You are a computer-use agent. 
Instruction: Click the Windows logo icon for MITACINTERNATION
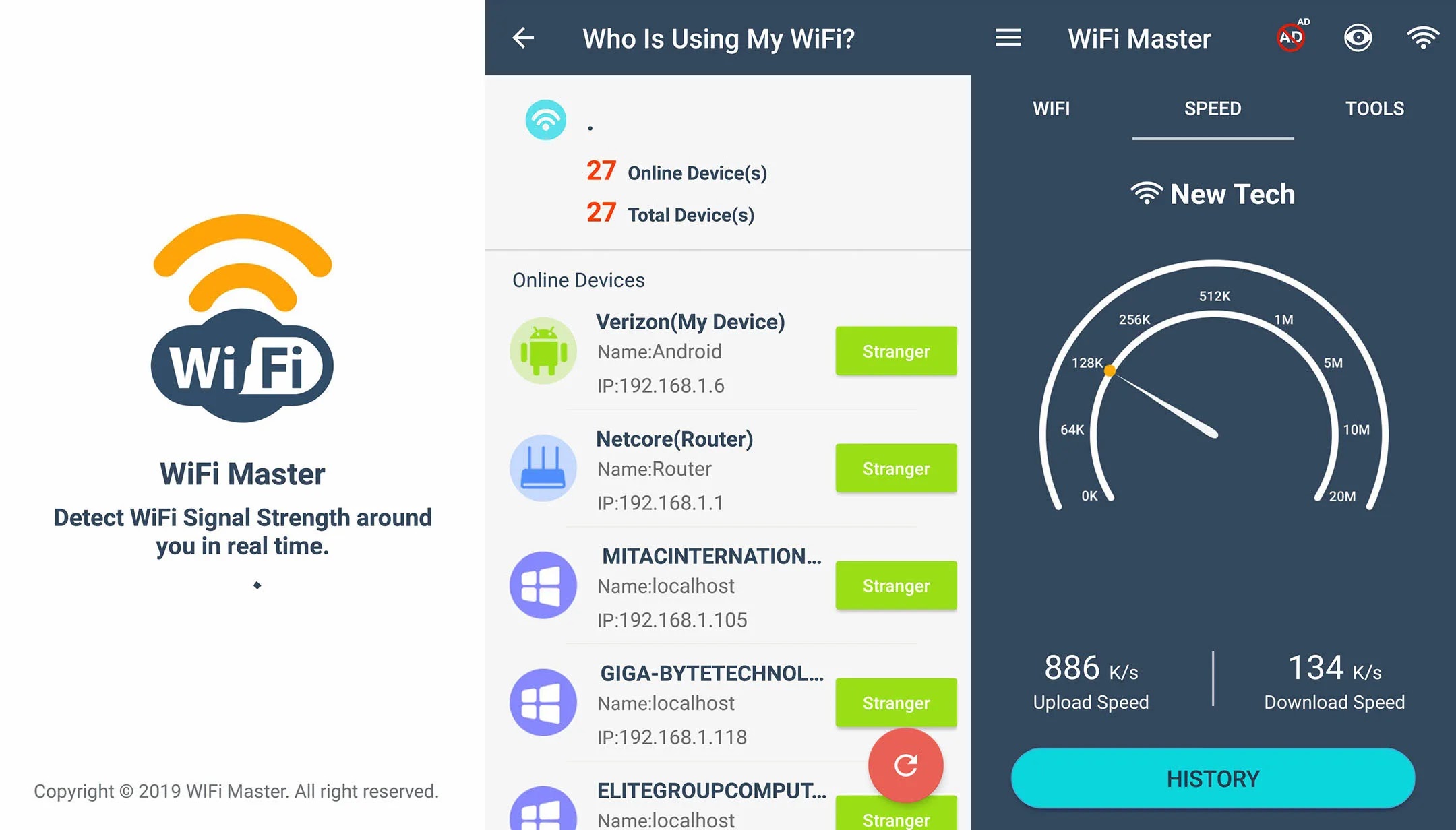point(542,586)
